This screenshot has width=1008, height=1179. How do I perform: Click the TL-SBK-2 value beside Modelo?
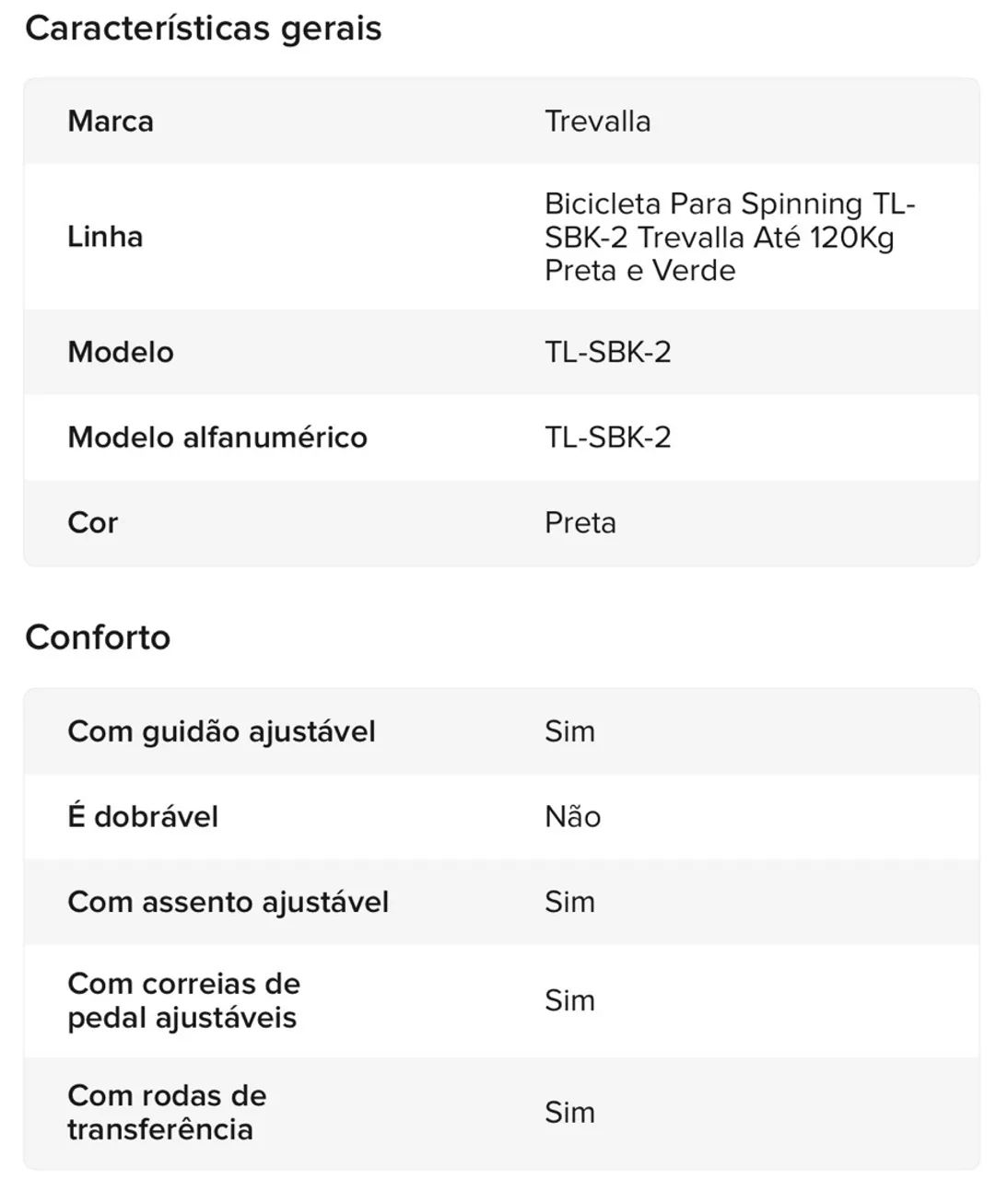[x=608, y=352]
